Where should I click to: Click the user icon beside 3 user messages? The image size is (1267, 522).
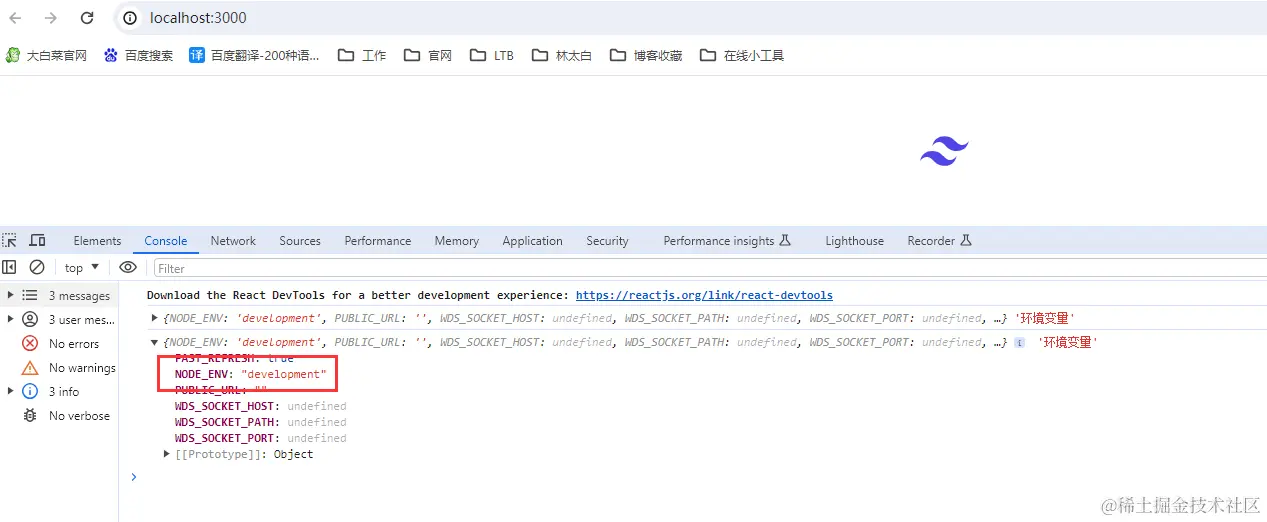tap(30, 319)
